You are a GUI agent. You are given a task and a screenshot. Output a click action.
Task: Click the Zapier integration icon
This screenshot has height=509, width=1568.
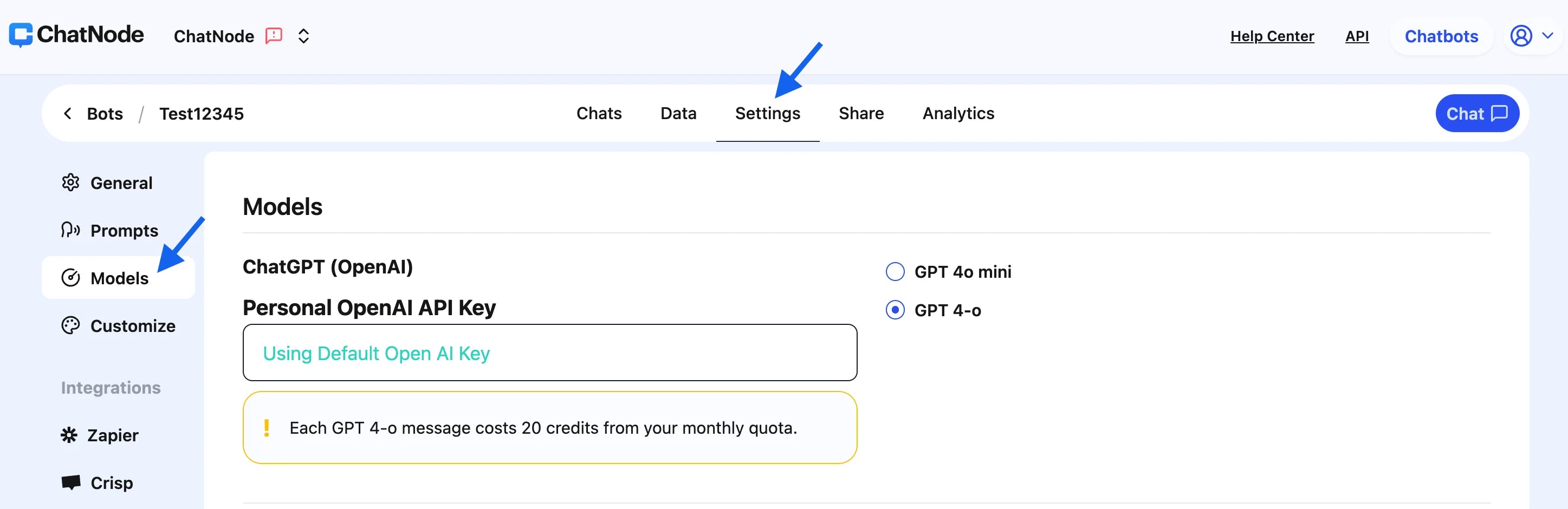(69, 435)
